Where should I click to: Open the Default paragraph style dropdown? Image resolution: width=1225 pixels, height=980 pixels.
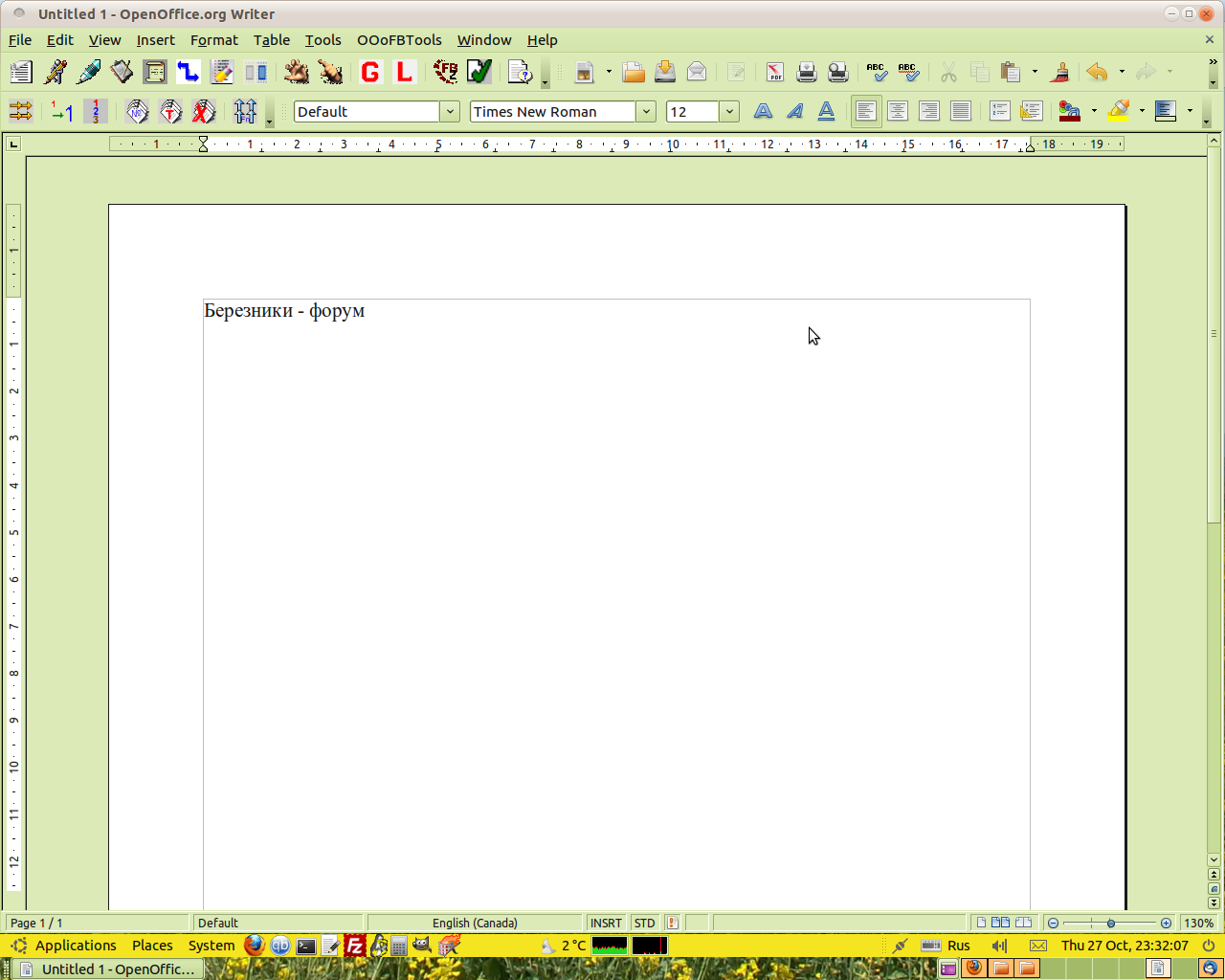coord(450,112)
